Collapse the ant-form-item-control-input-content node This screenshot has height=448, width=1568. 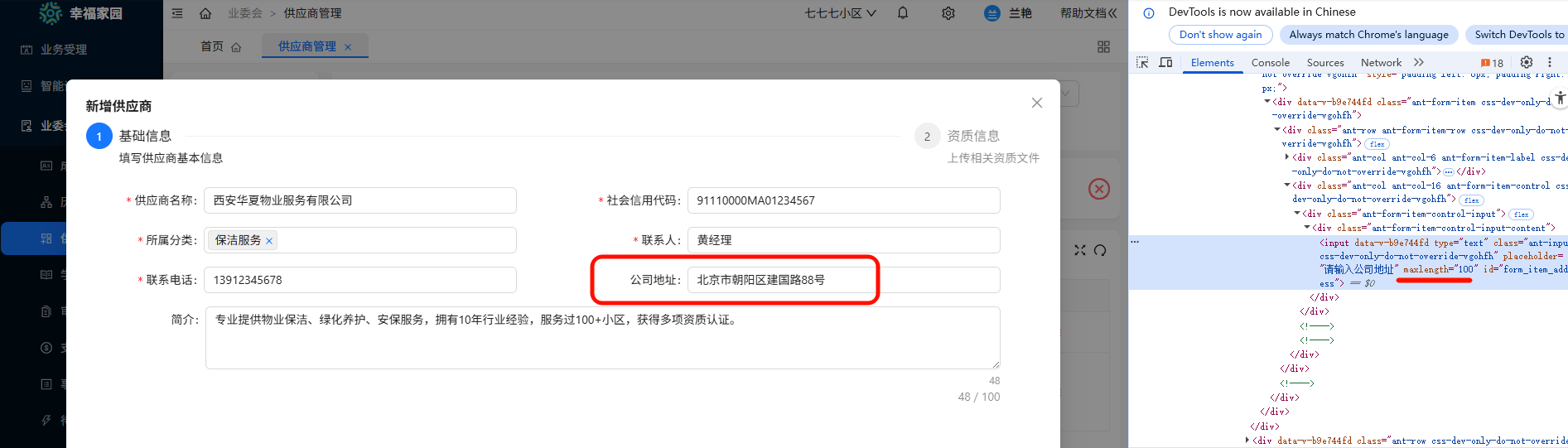point(1307,228)
